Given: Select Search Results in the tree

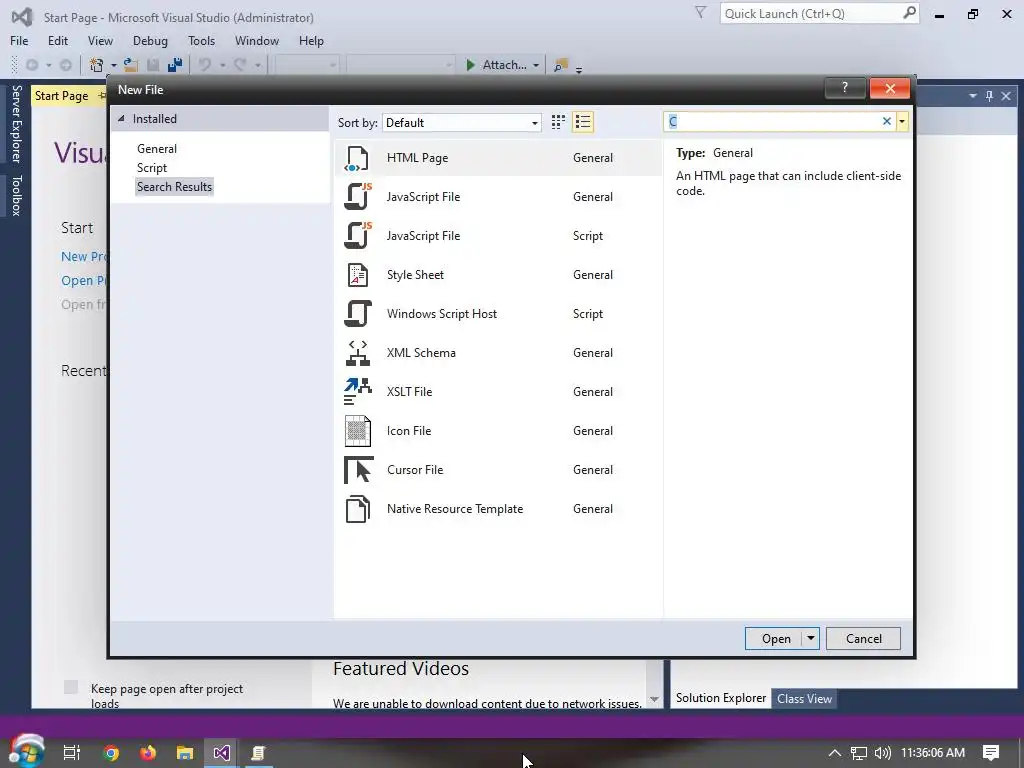Looking at the screenshot, I should click(x=174, y=187).
